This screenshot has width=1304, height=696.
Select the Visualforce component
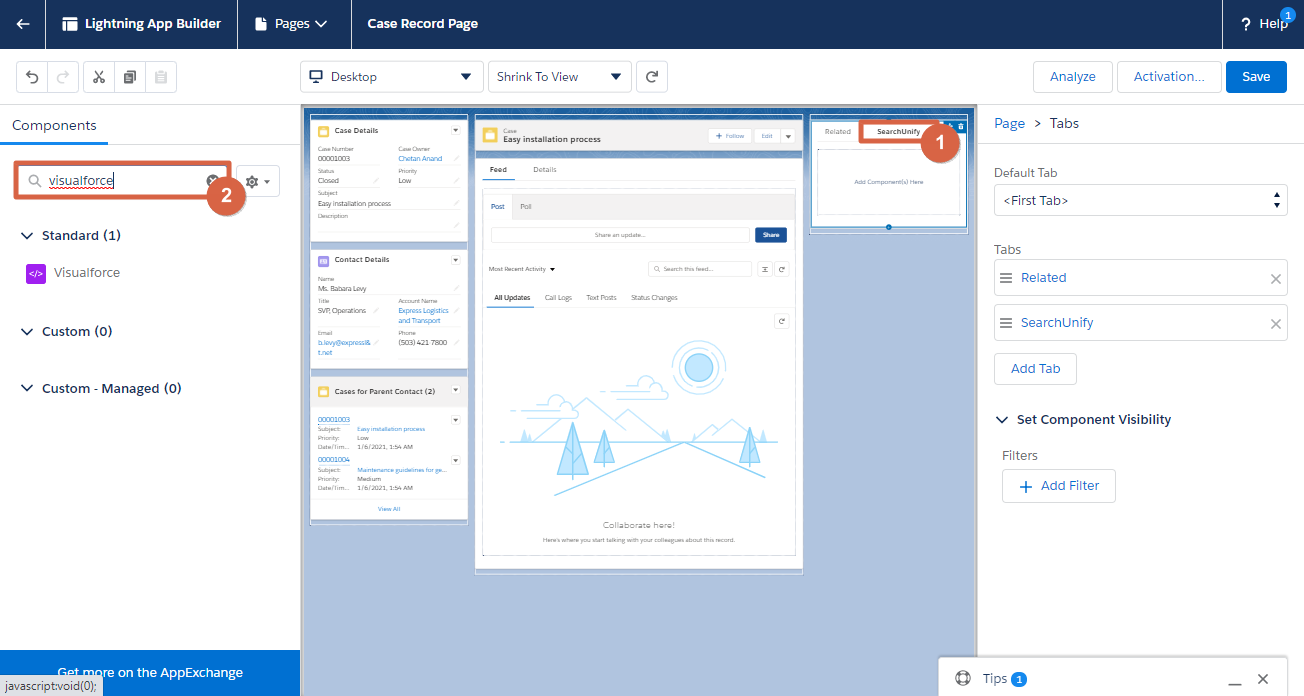point(86,273)
